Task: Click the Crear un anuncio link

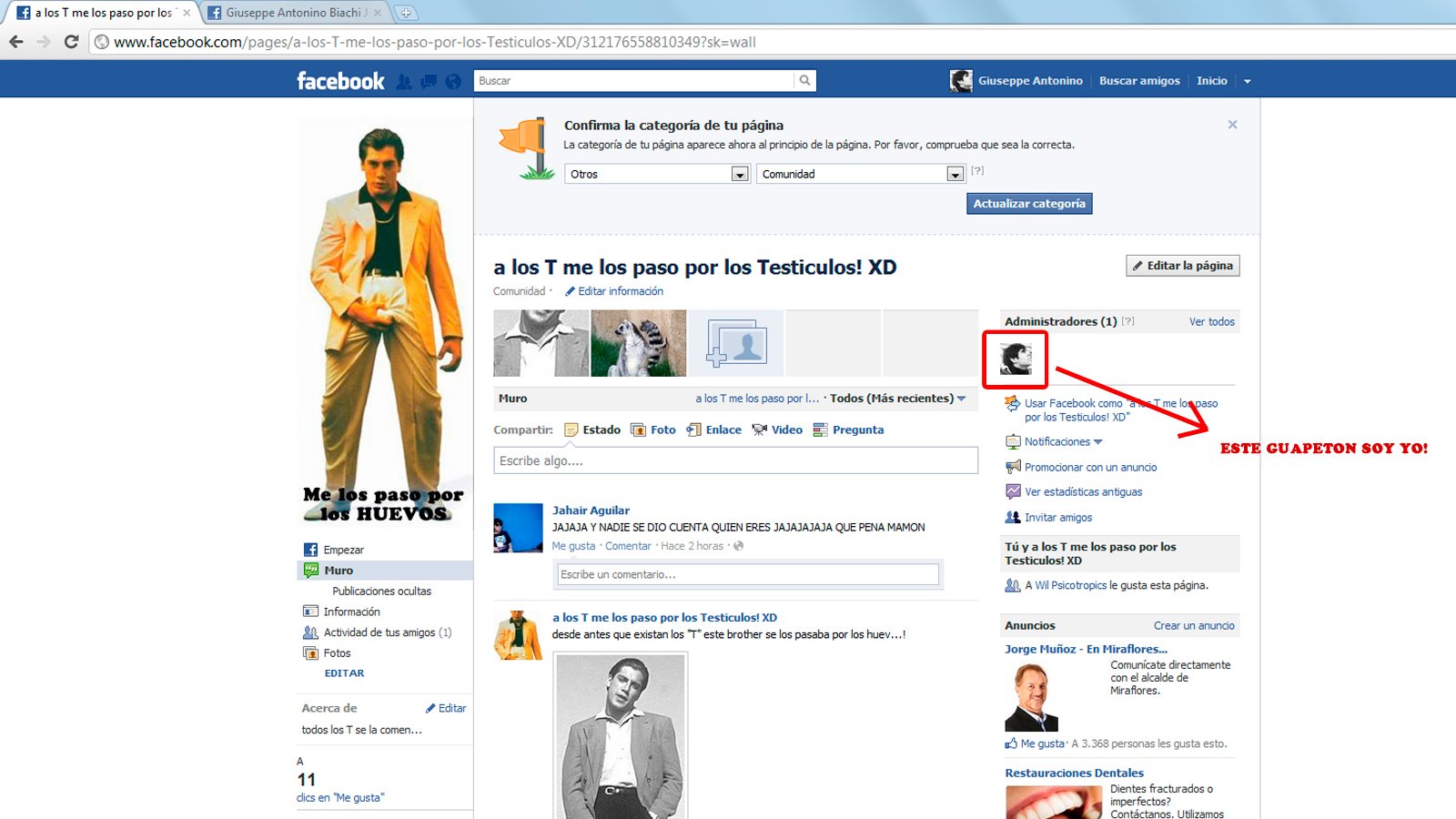Action: coord(1194,626)
